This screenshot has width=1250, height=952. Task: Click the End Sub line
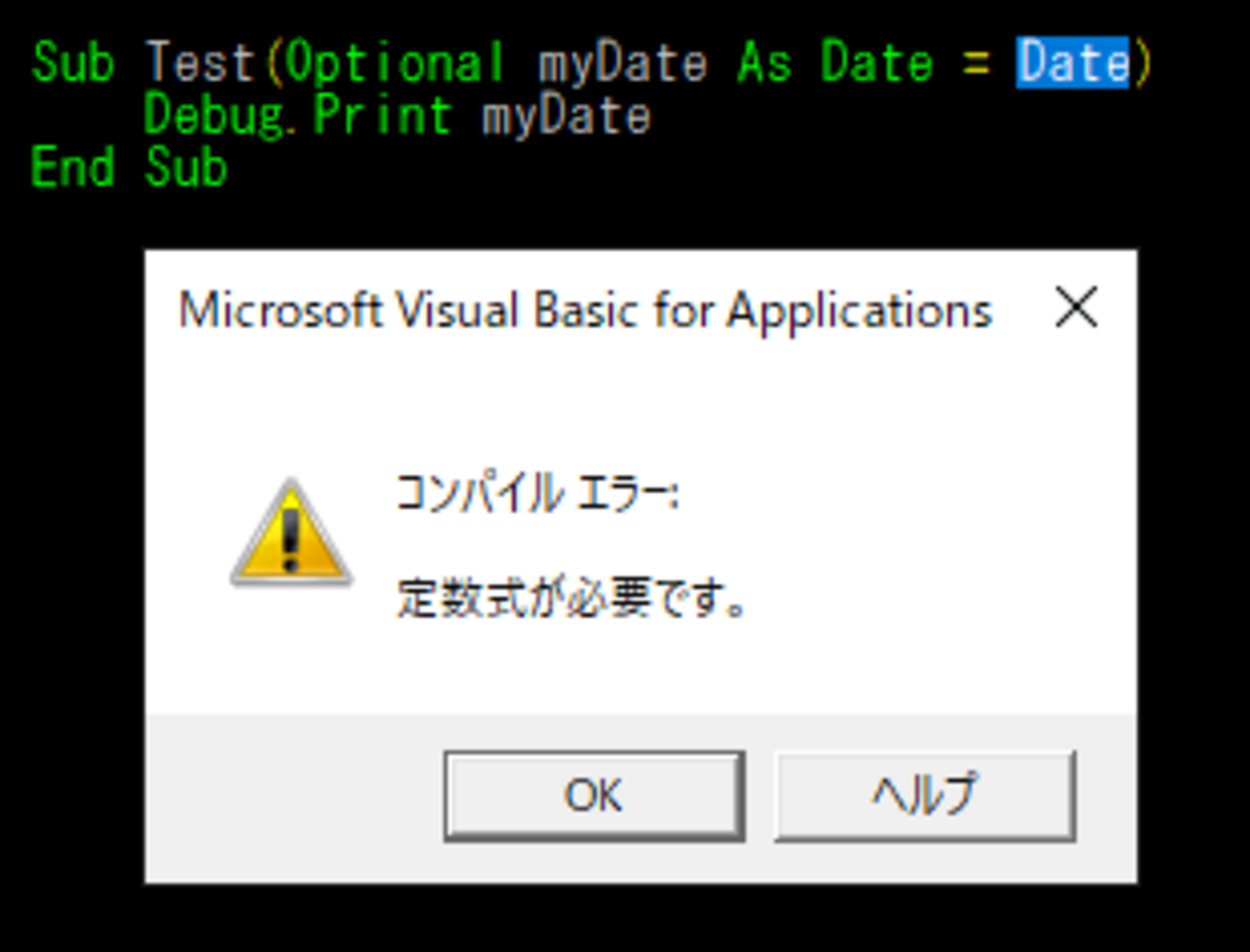coord(128,165)
